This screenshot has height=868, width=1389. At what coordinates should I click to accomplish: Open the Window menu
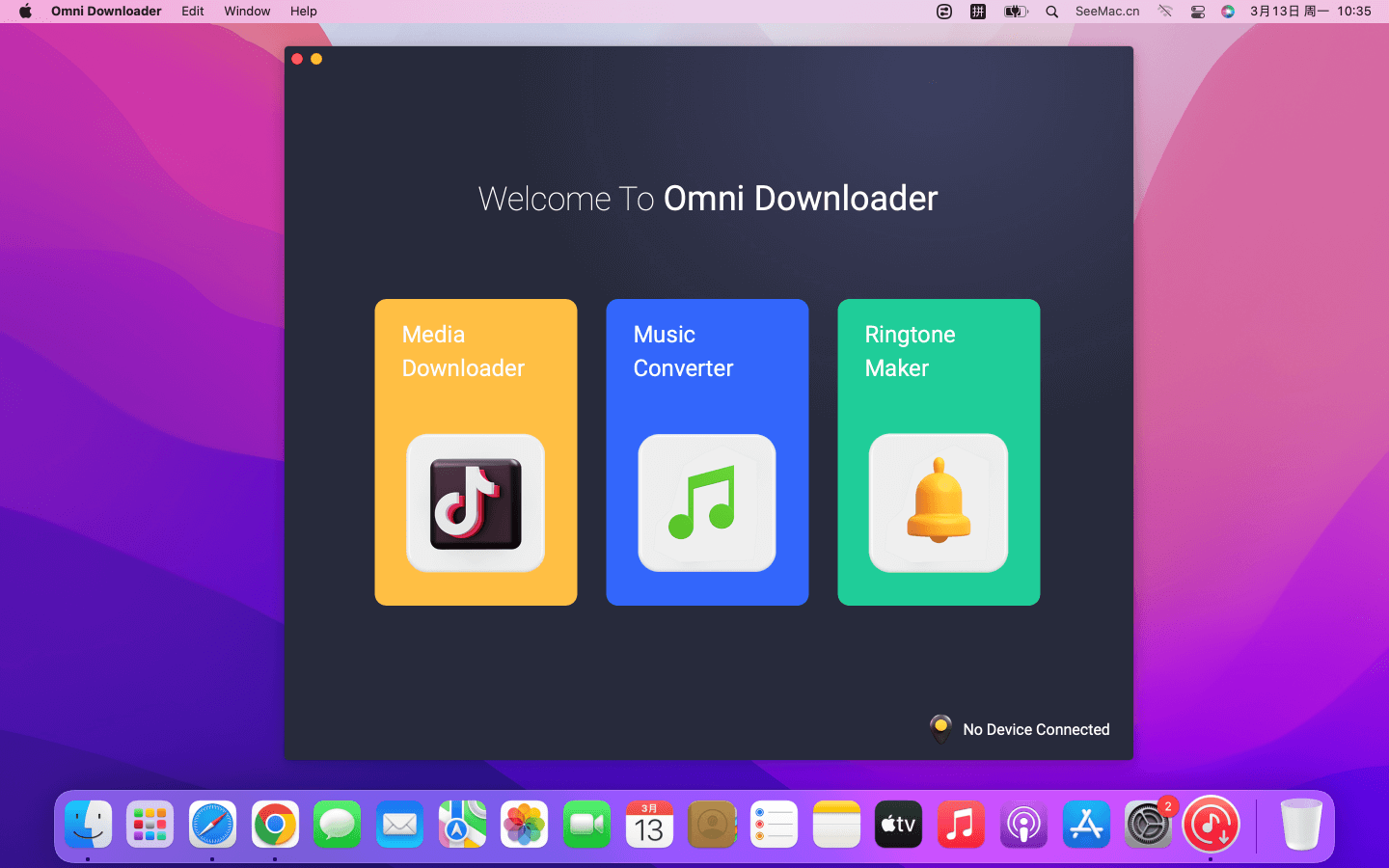click(247, 12)
